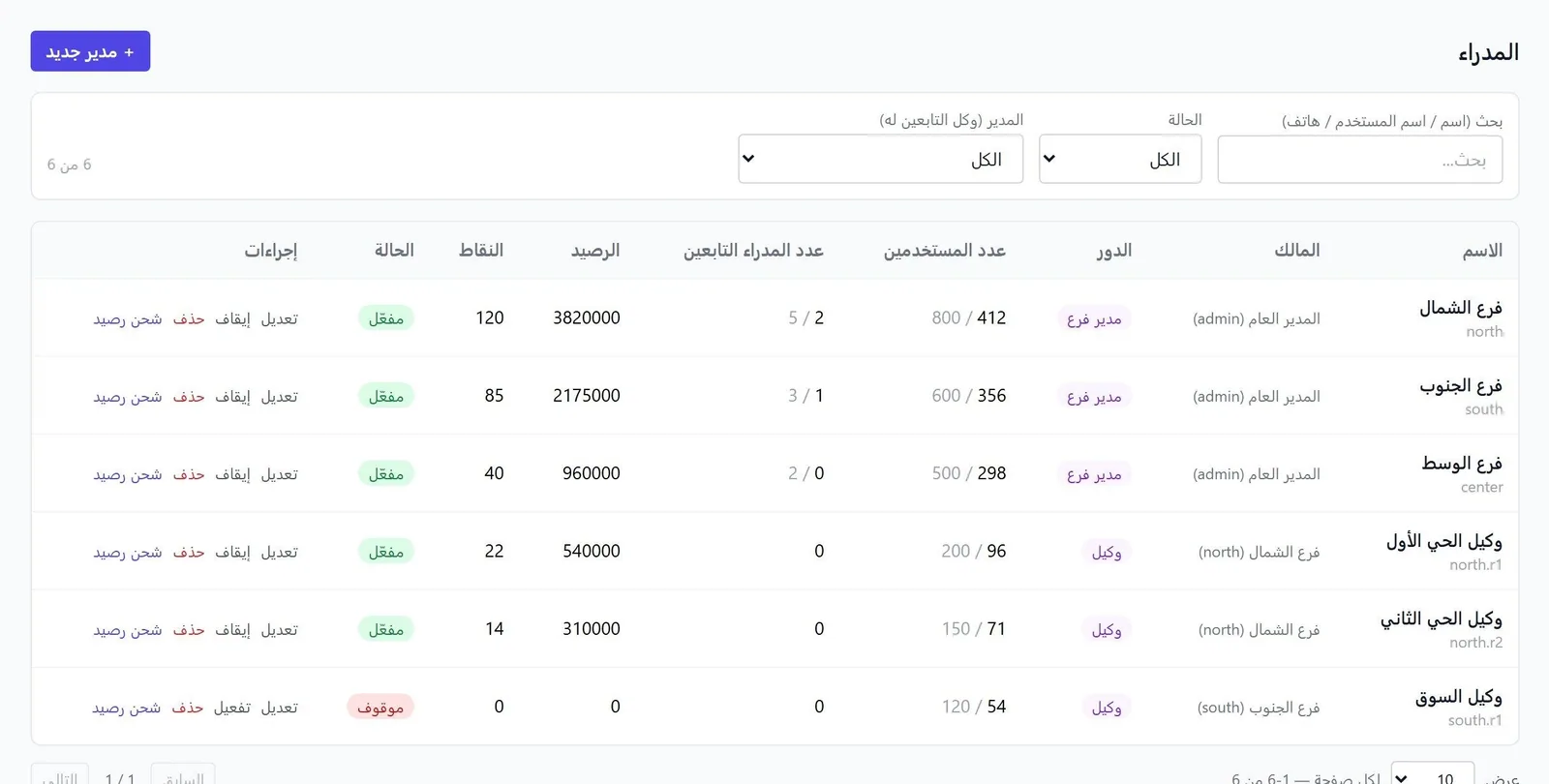The height and width of the screenshot is (784, 1549).
Task: Click 'تفعيل' to activate the وكيل السوق row
Action: 232,708
